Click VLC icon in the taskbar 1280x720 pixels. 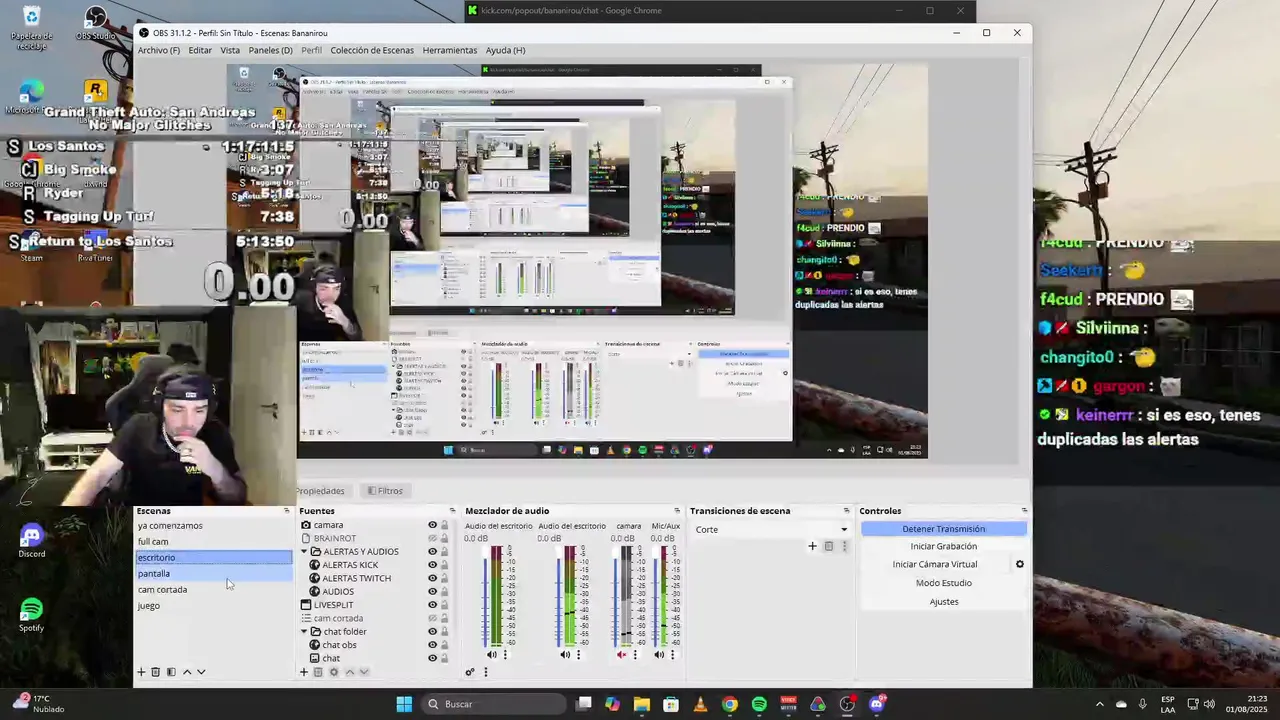(700, 704)
